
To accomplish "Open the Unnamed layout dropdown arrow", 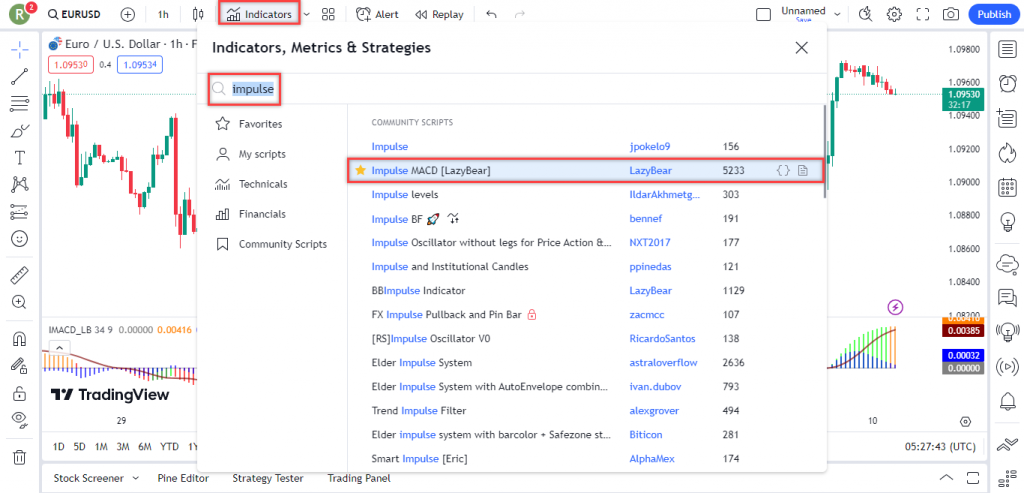I will [x=837, y=14].
